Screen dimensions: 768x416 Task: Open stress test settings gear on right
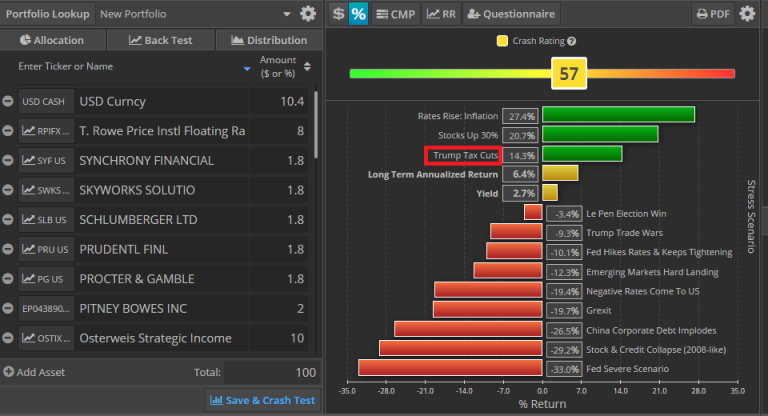click(x=749, y=14)
